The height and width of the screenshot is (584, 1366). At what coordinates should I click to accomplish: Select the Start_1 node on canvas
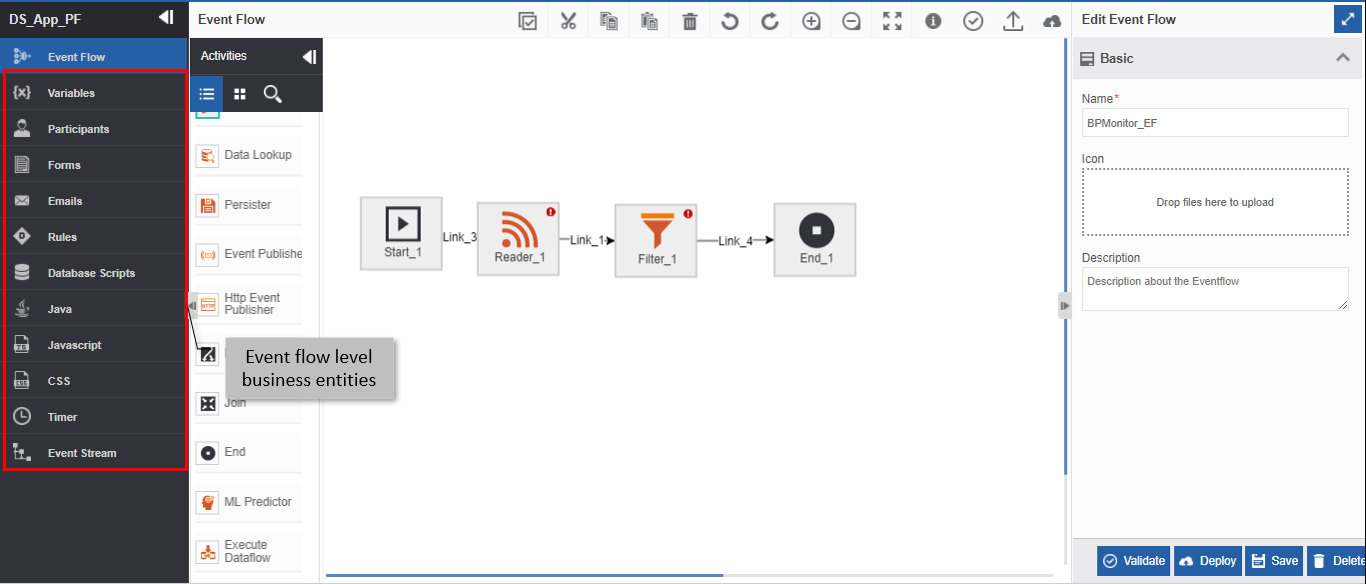401,233
